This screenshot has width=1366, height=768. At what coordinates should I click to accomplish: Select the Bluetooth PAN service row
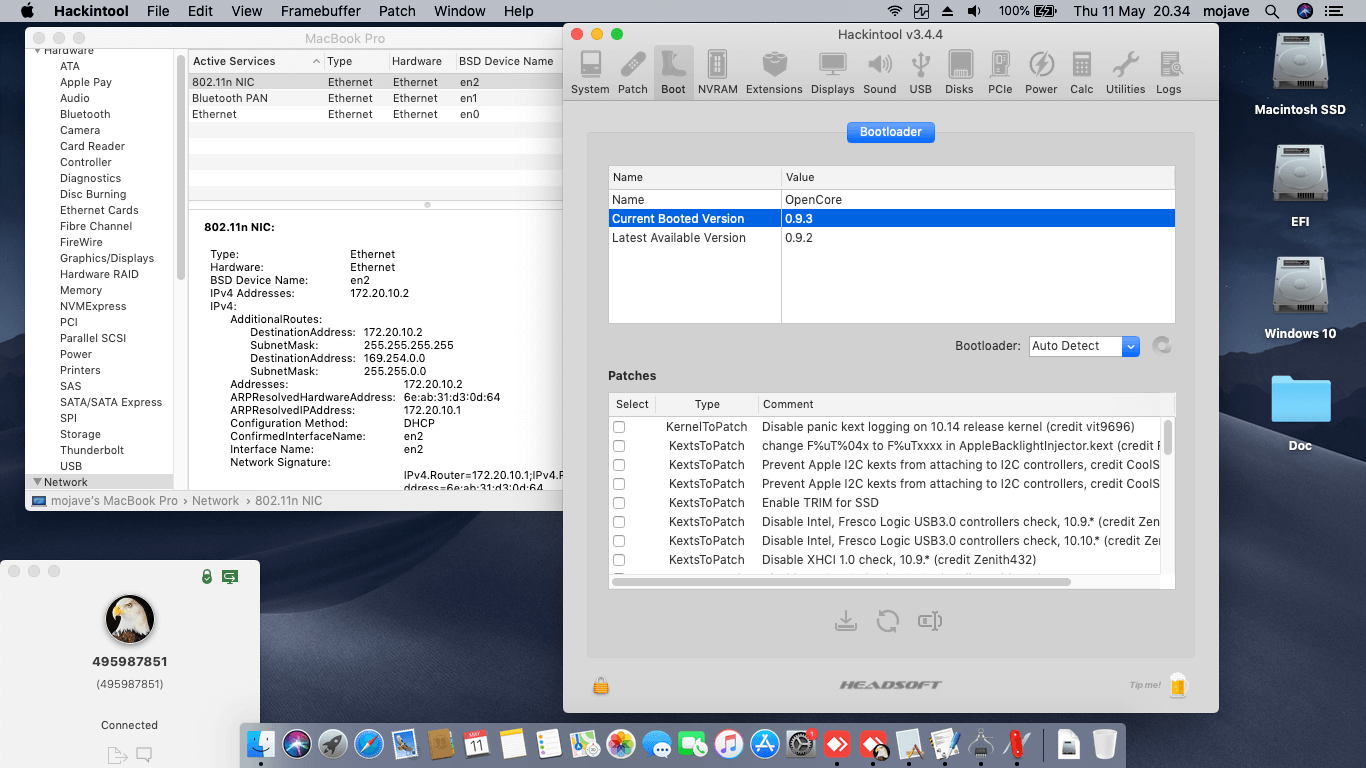click(x=376, y=98)
